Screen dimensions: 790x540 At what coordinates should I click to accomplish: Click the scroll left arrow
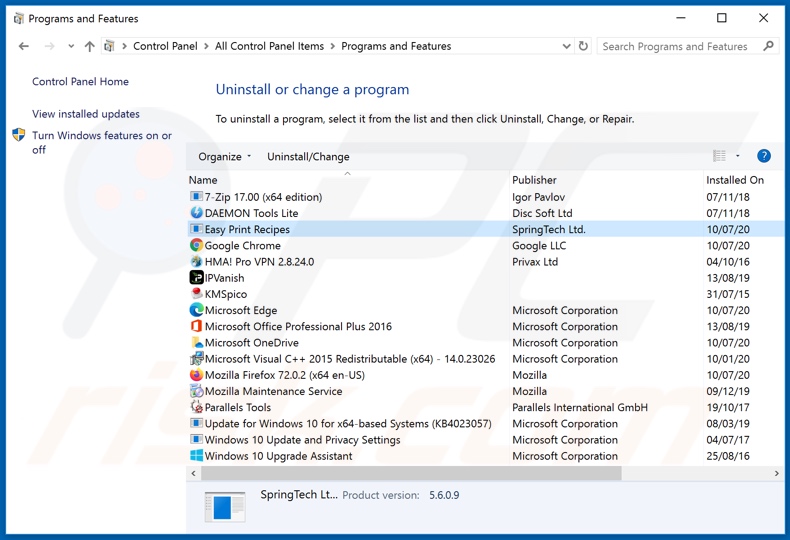point(193,474)
